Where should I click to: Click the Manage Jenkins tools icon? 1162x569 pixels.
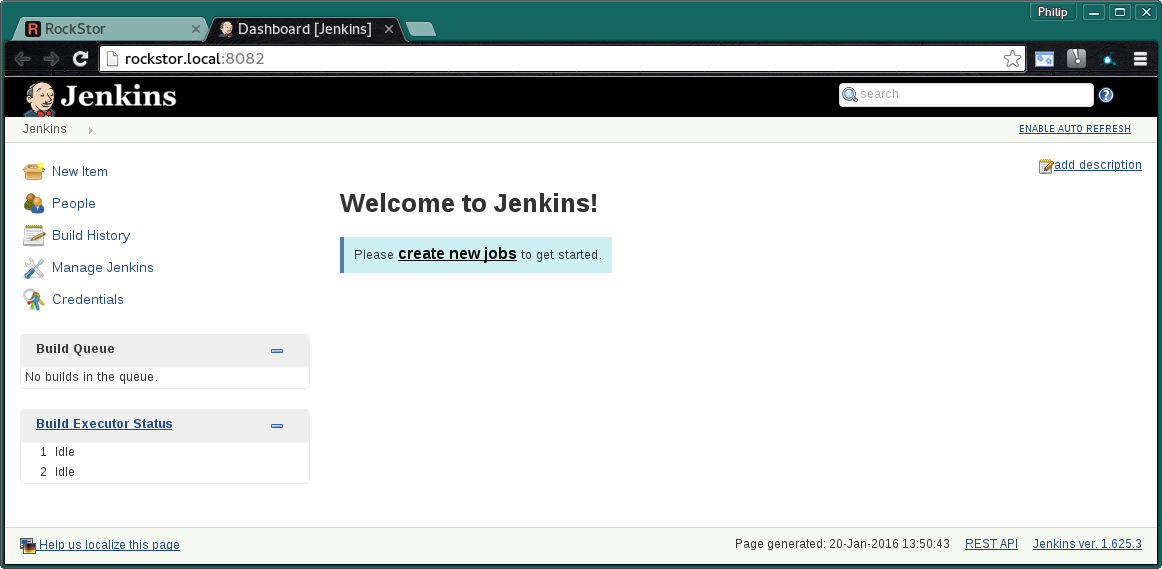tap(34, 267)
